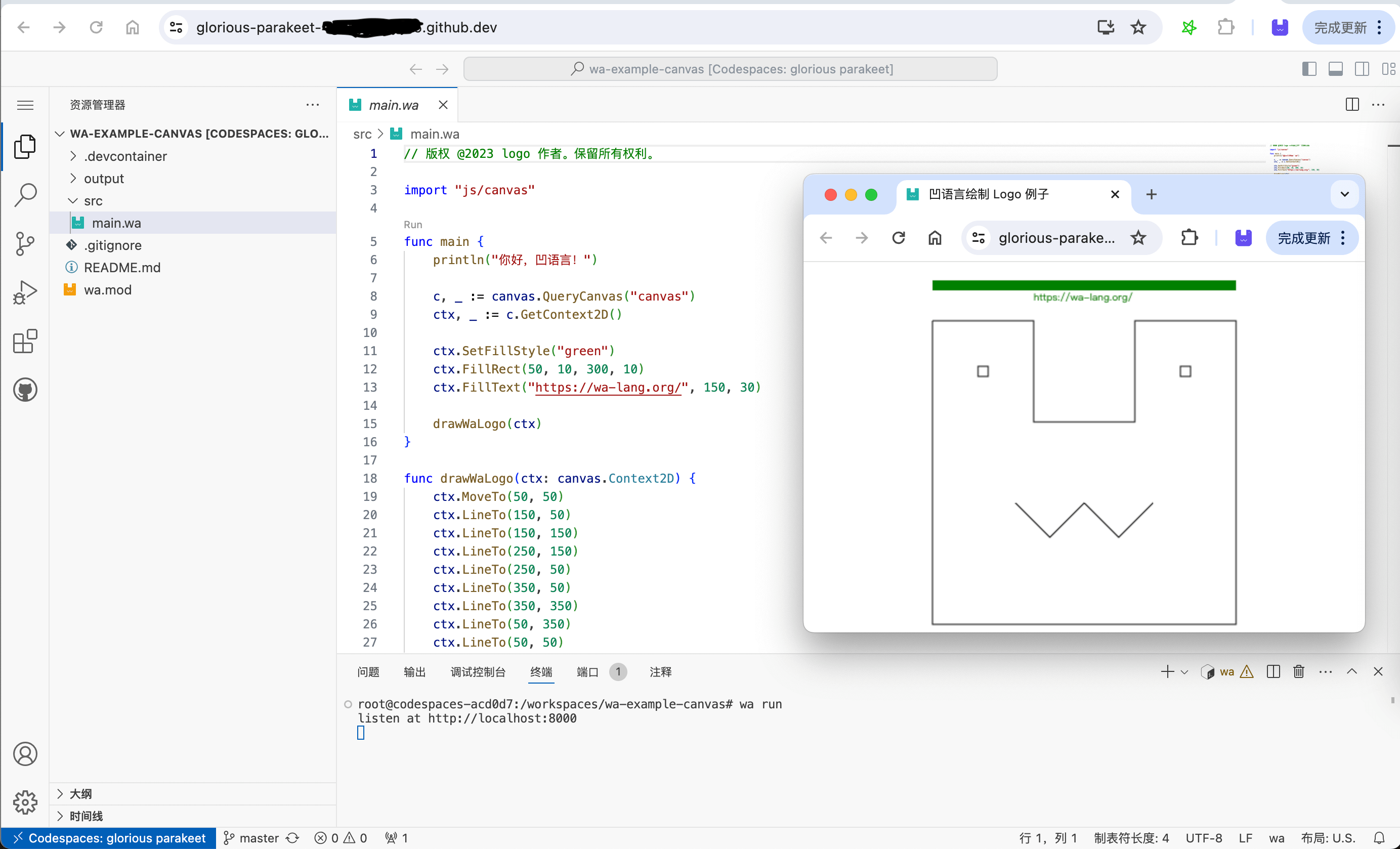Bookmark page with star in main browser

[x=1138, y=27]
